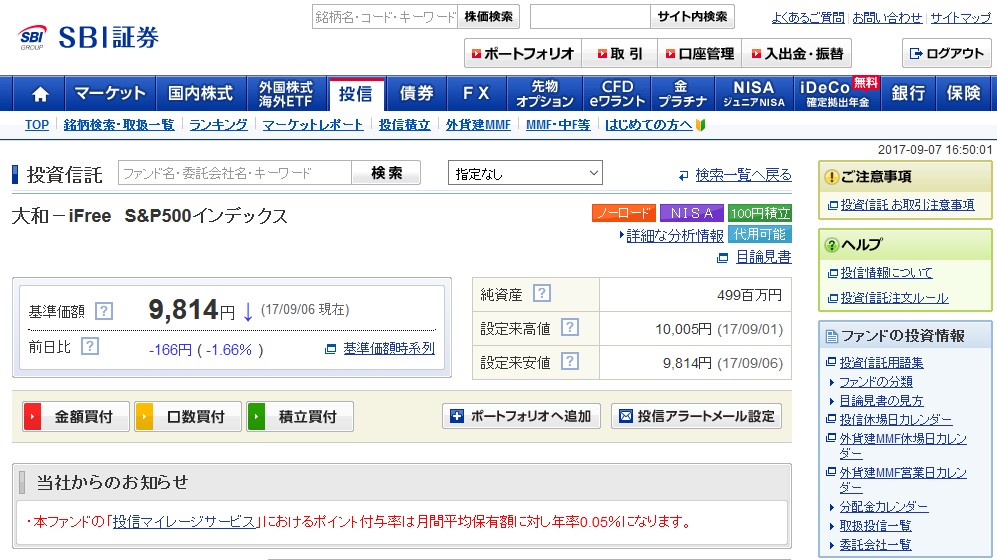The image size is (997, 560).
Task: Click the NISA purple badge
Action: [692, 213]
